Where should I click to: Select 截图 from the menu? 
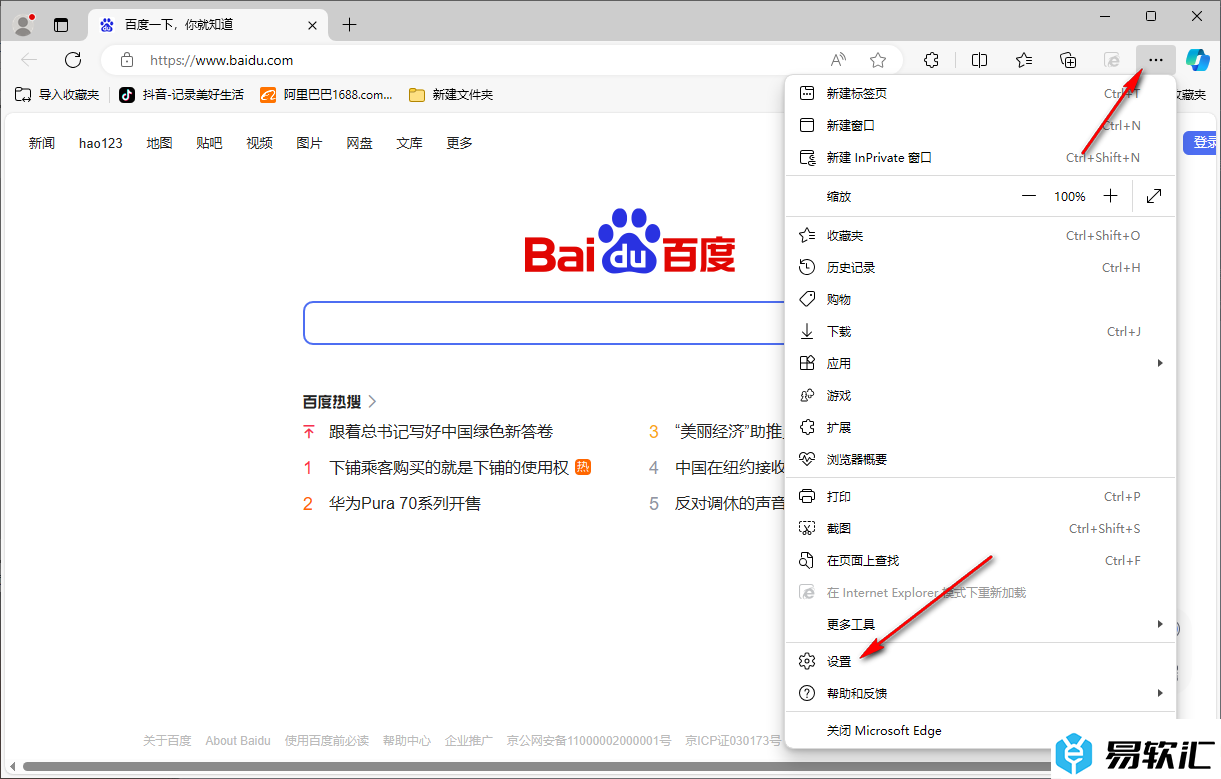[981, 528]
